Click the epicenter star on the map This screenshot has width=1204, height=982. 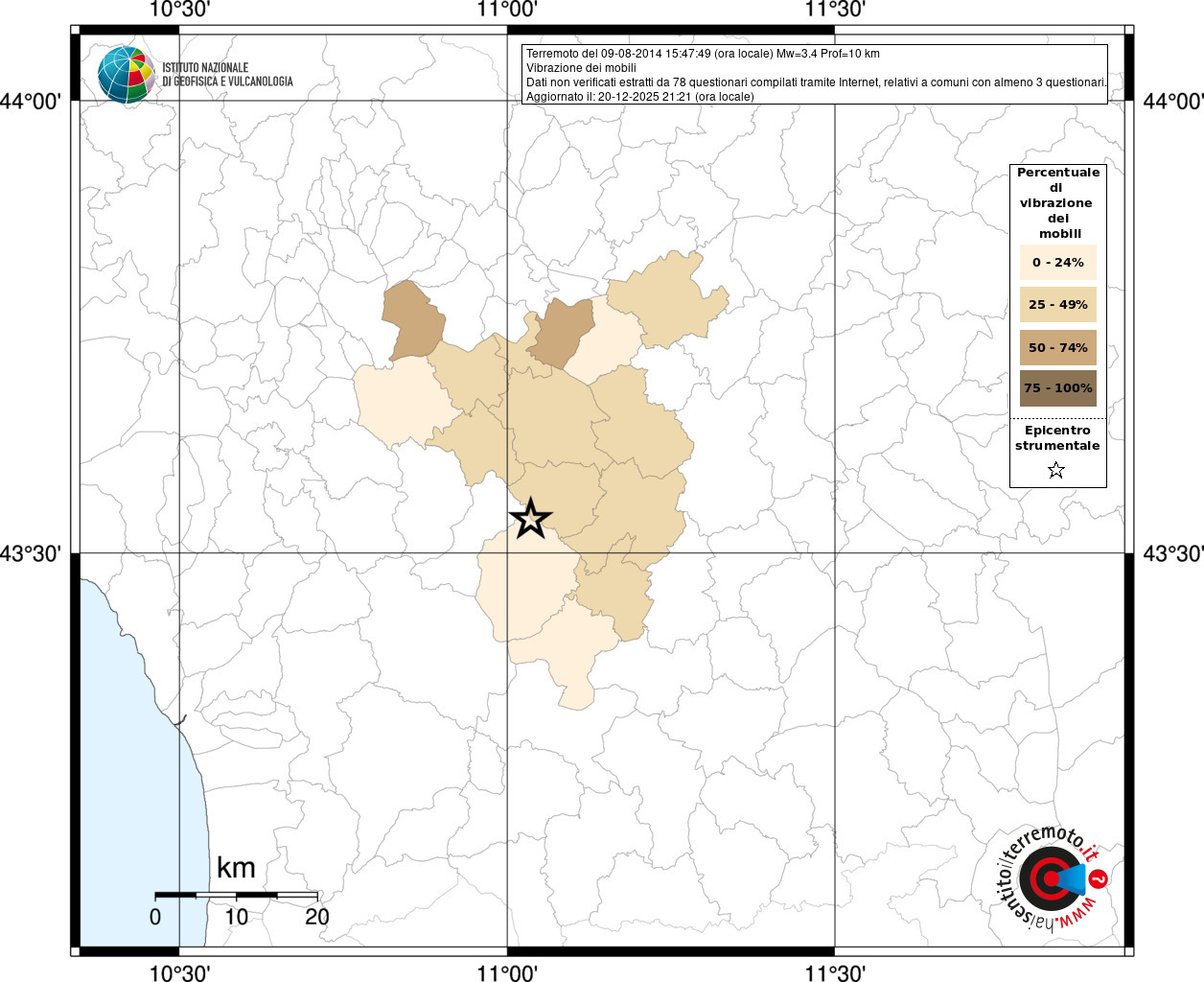coord(530,519)
